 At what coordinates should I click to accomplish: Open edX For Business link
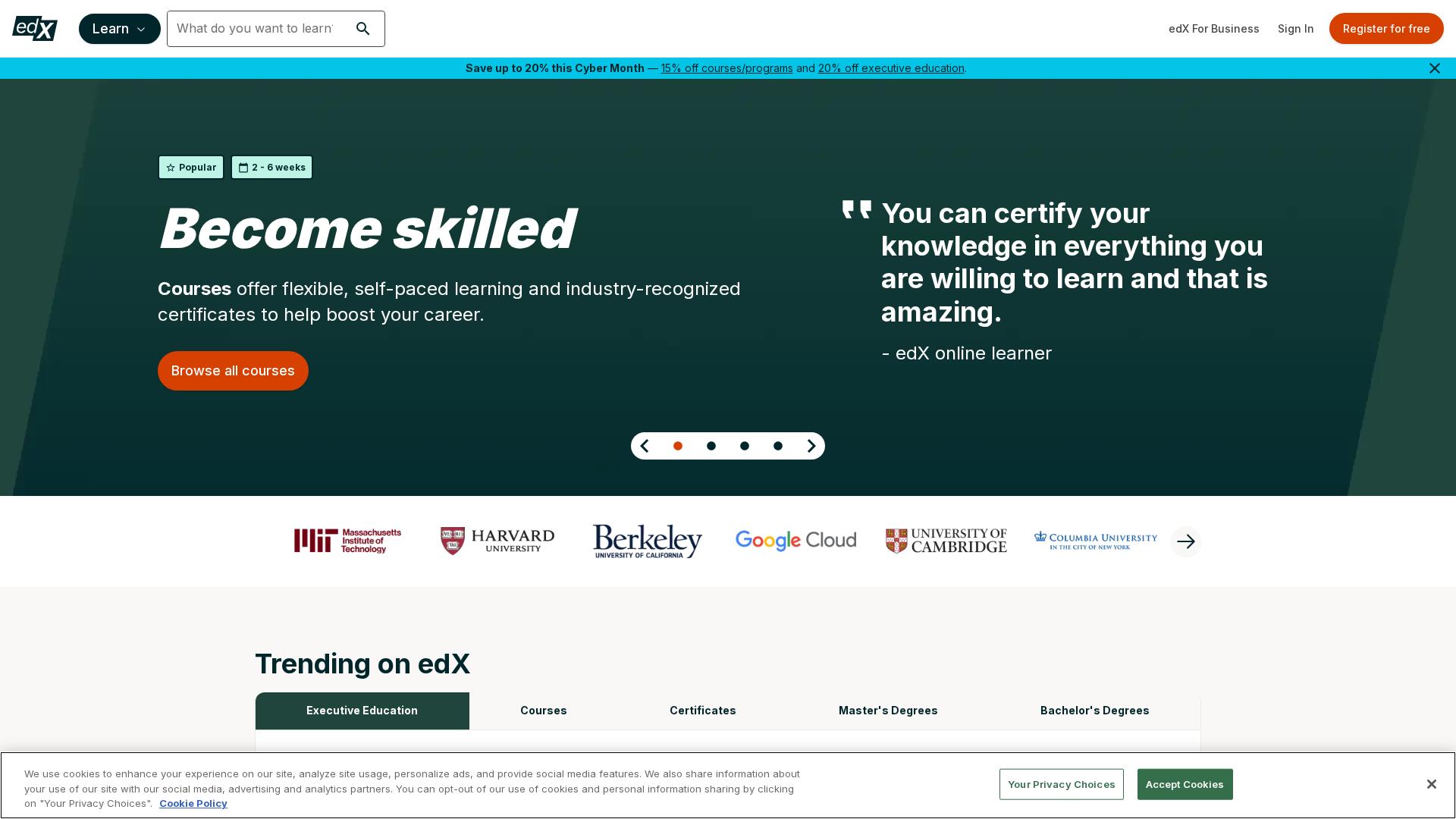(1213, 29)
